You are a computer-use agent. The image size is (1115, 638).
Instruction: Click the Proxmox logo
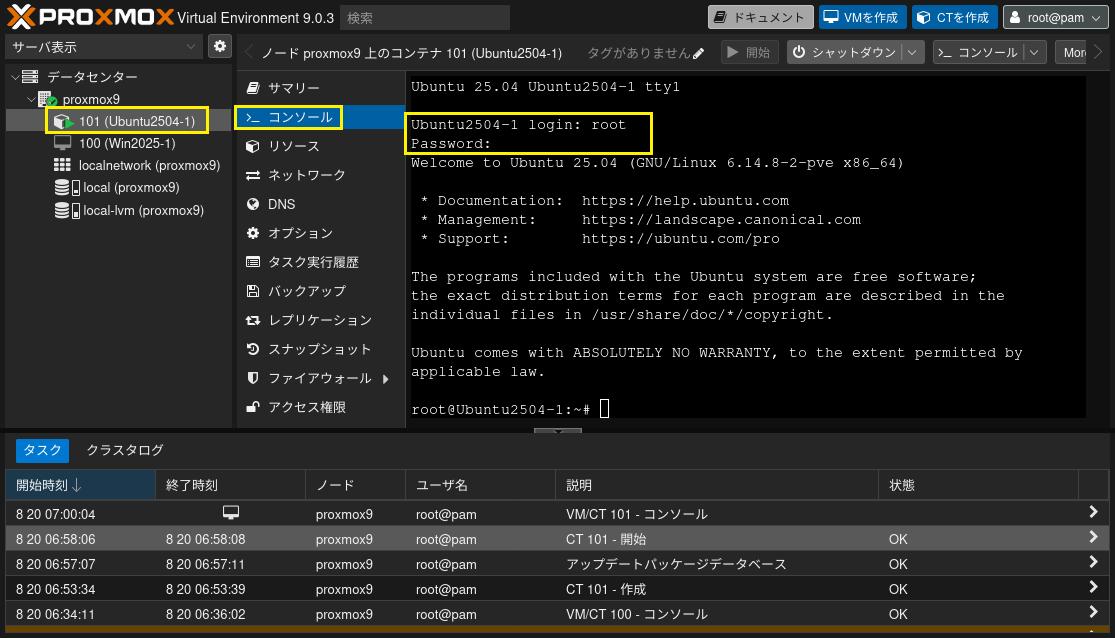(x=90, y=16)
